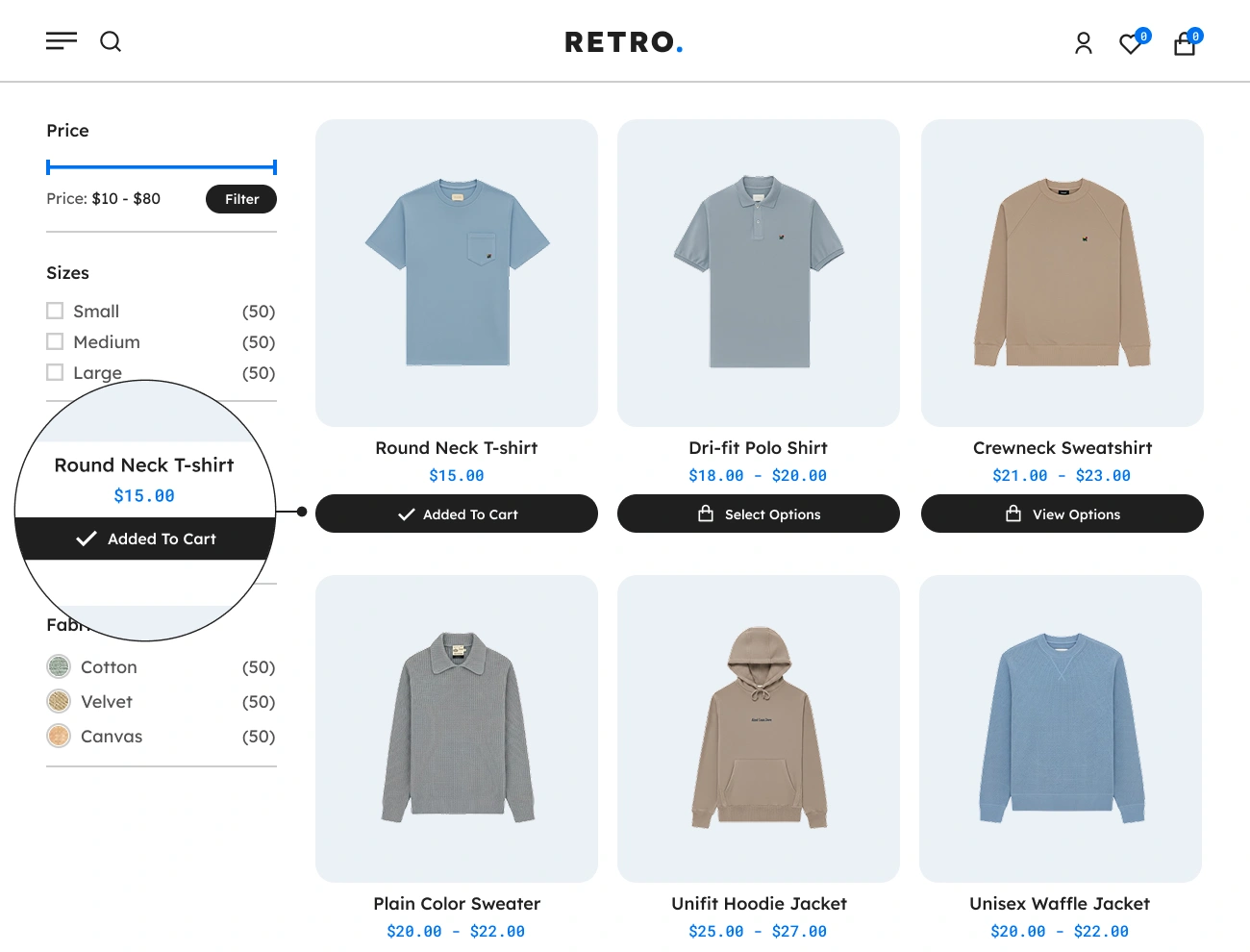Check the Small size checkbox
The image size is (1250, 952).
(x=55, y=311)
